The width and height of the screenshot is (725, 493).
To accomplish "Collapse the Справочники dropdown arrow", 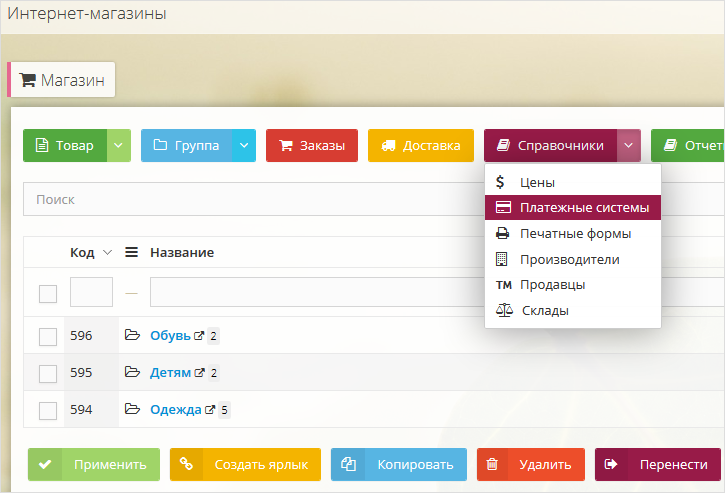I will point(628,145).
